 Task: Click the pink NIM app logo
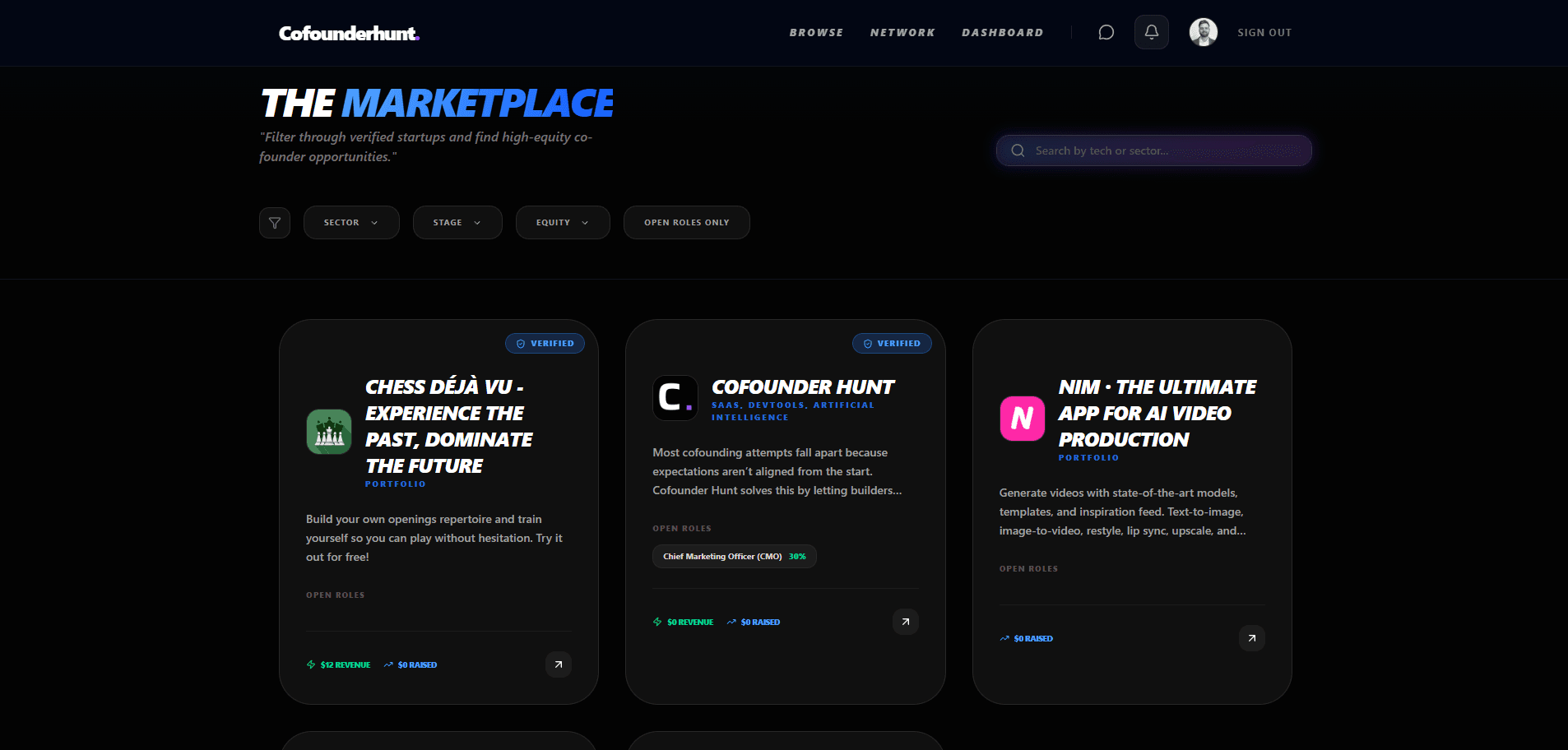click(x=1022, y=419)
